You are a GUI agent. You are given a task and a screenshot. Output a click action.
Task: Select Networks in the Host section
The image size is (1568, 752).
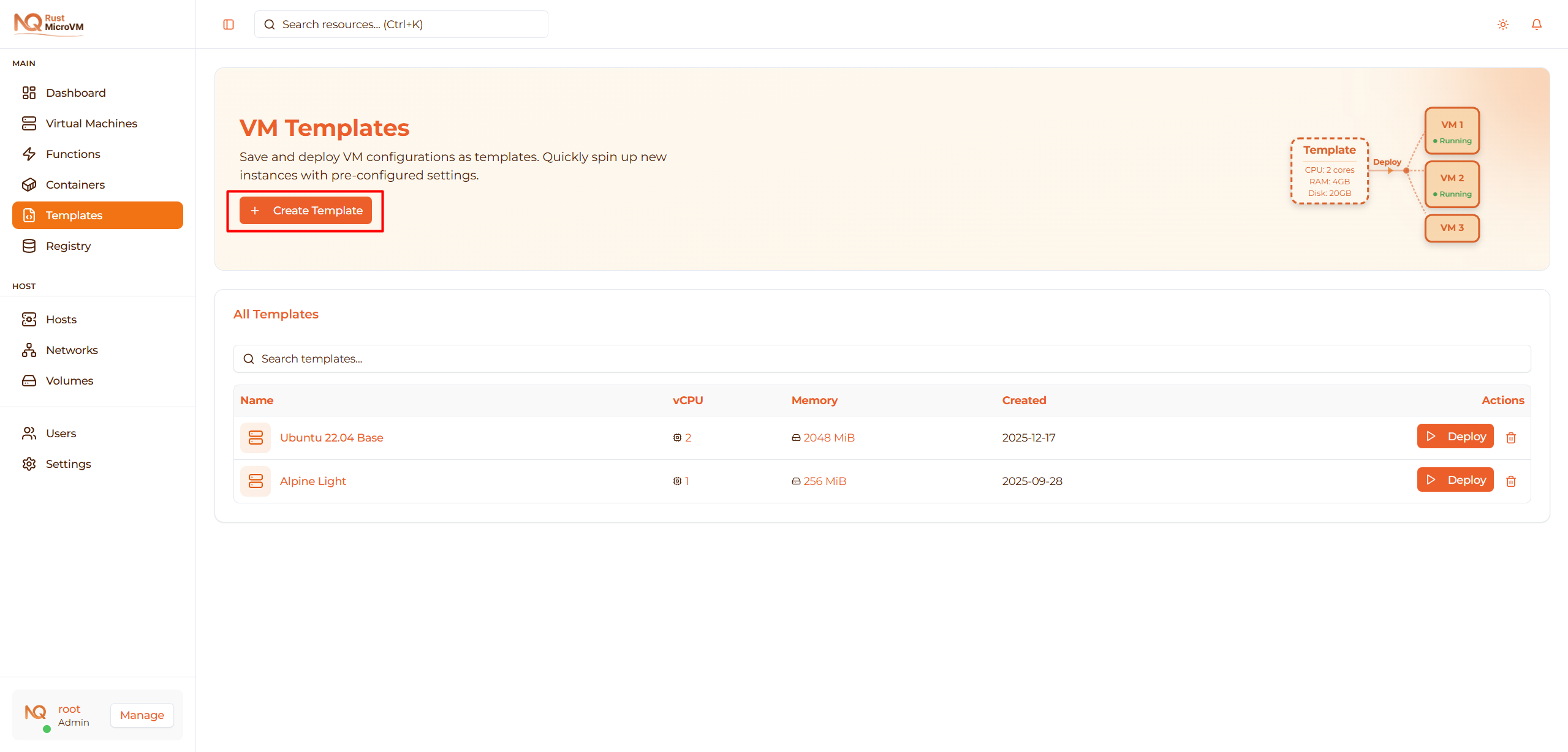click(72, 350)
